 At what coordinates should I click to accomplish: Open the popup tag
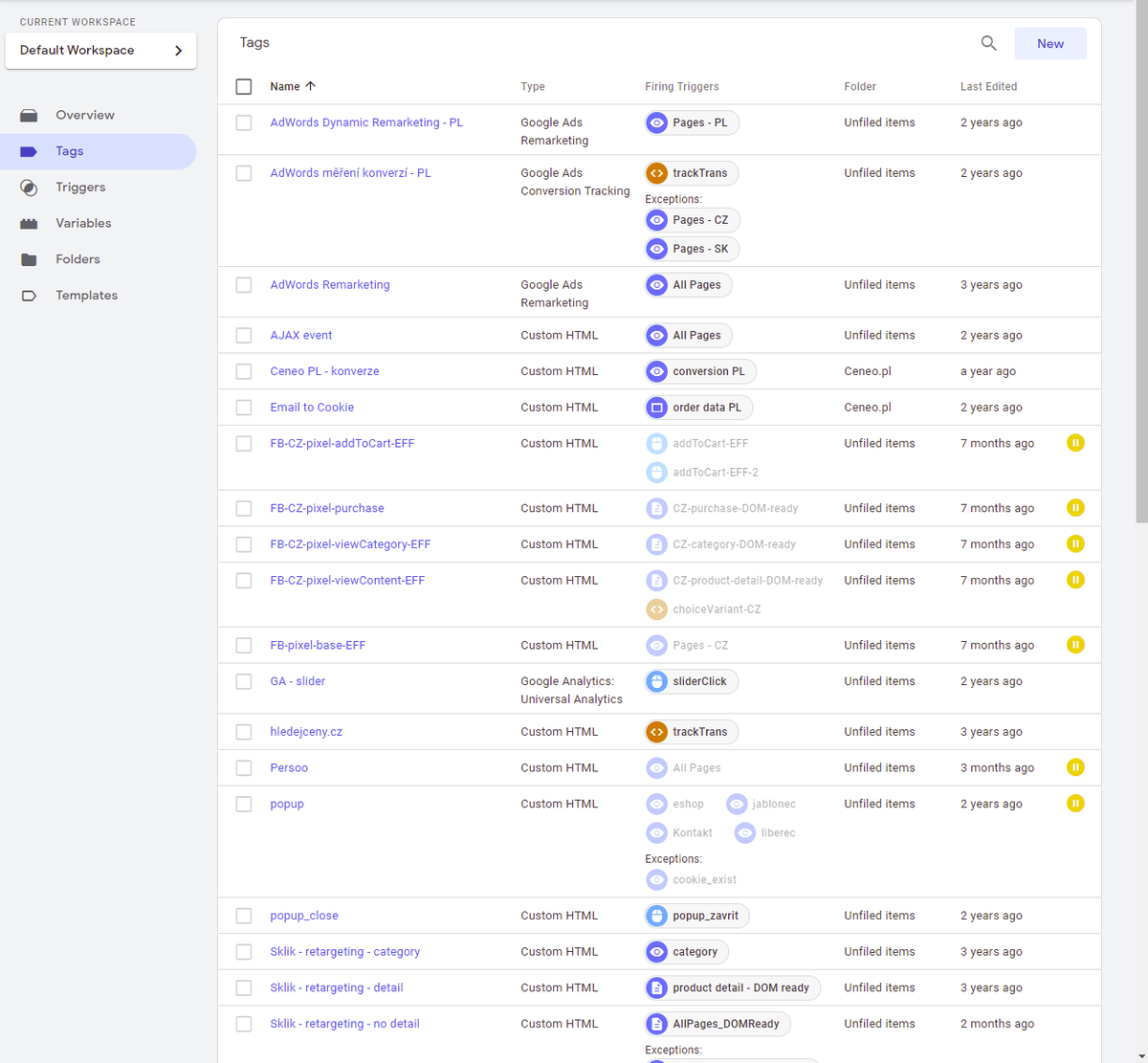(x=287, y=804)
